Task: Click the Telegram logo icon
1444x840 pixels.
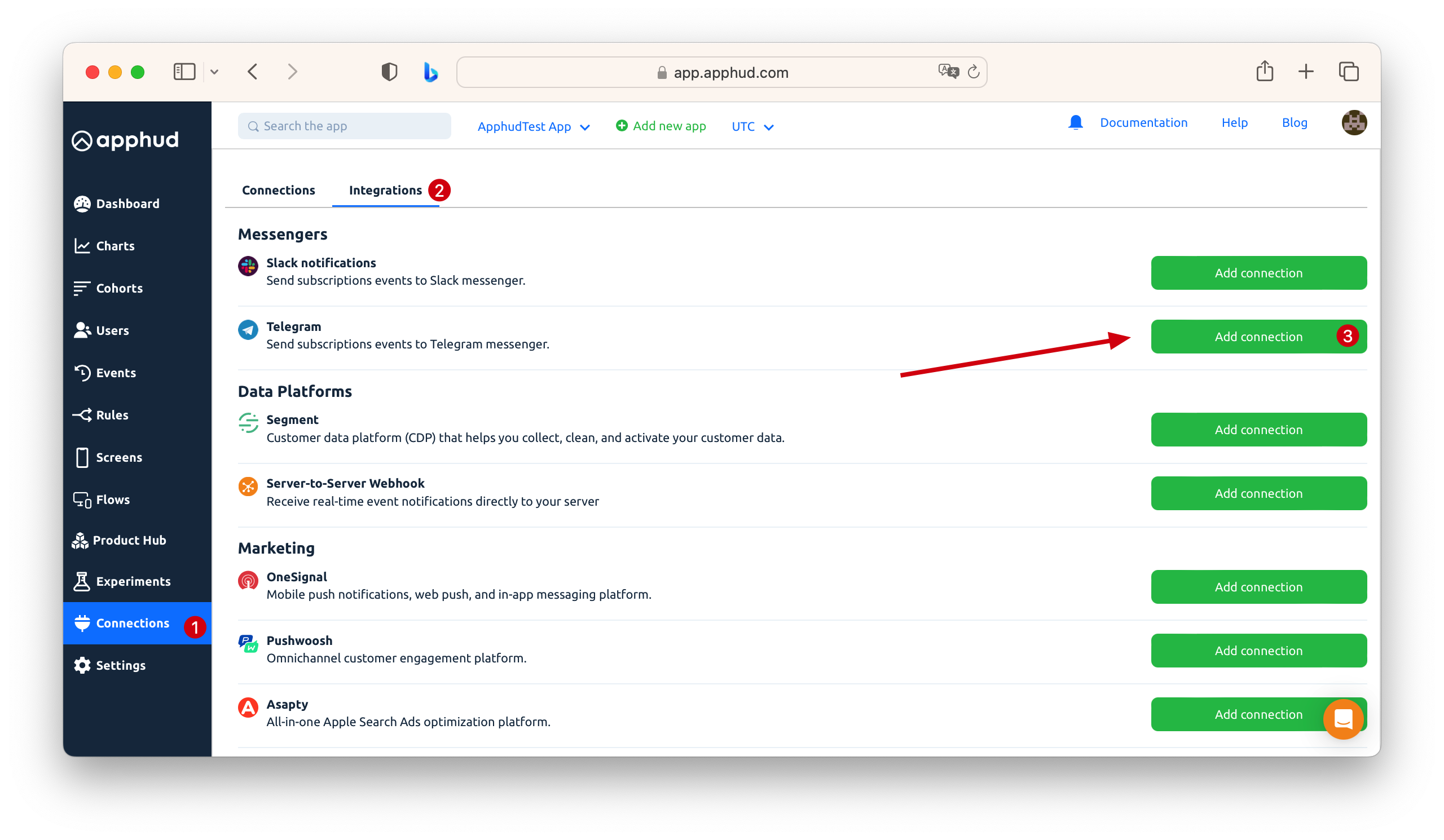Action: pyautogui.click(x=248, y=330)
